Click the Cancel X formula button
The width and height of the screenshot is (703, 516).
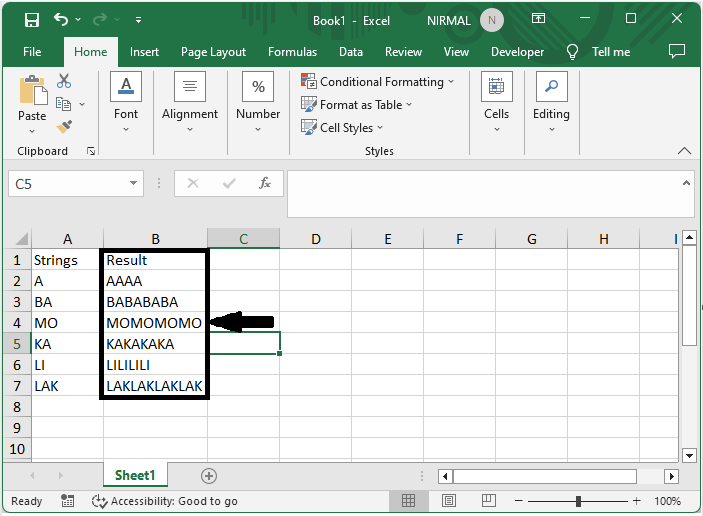pyautogui.click(x=193, y=183)
